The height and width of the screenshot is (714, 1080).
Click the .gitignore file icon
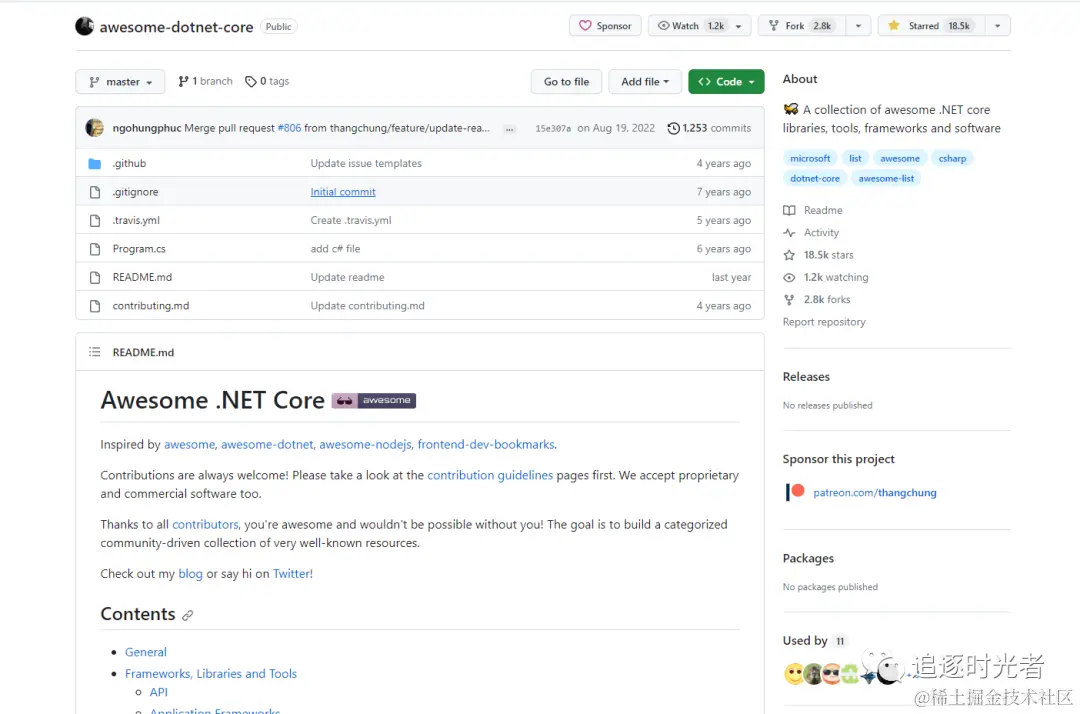point(95,192)
